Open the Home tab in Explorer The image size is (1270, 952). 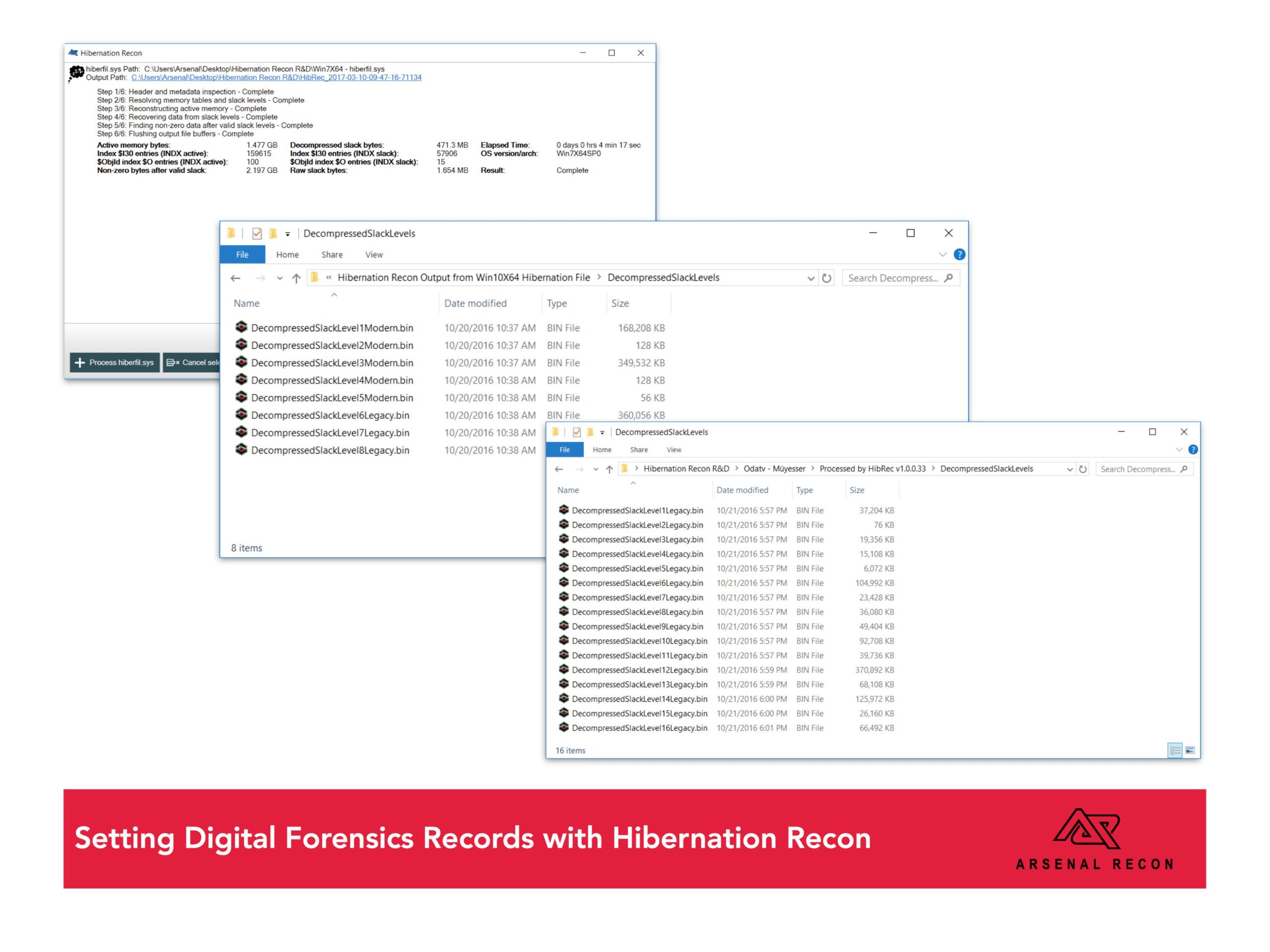(287, 254)
